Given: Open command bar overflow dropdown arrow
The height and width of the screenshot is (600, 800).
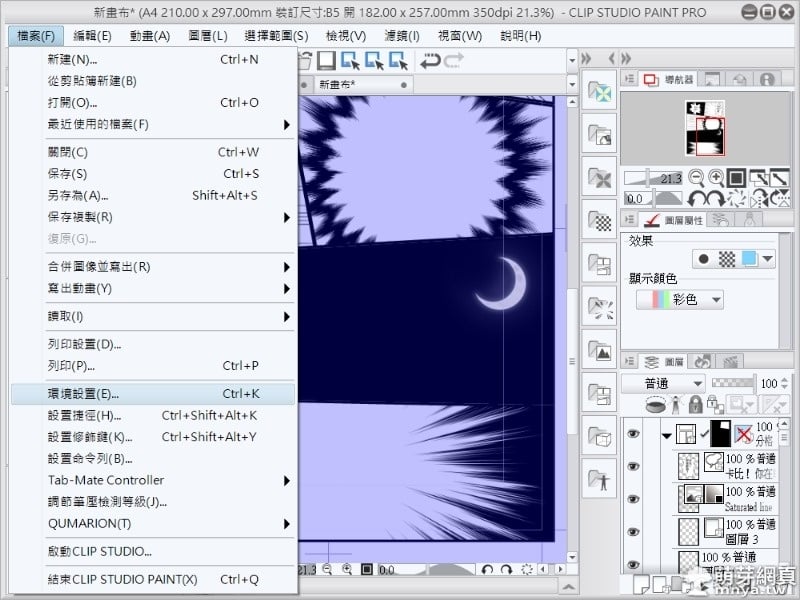Looking at the screenshot, I should pos(572,60).
